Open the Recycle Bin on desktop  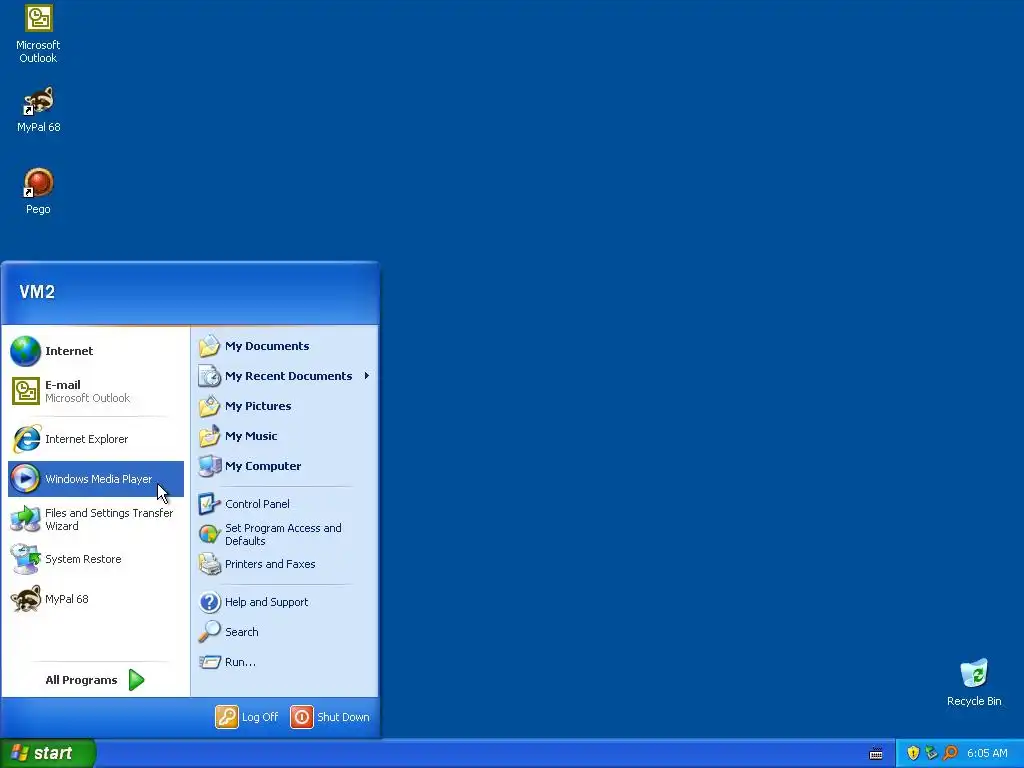[974, 683]
